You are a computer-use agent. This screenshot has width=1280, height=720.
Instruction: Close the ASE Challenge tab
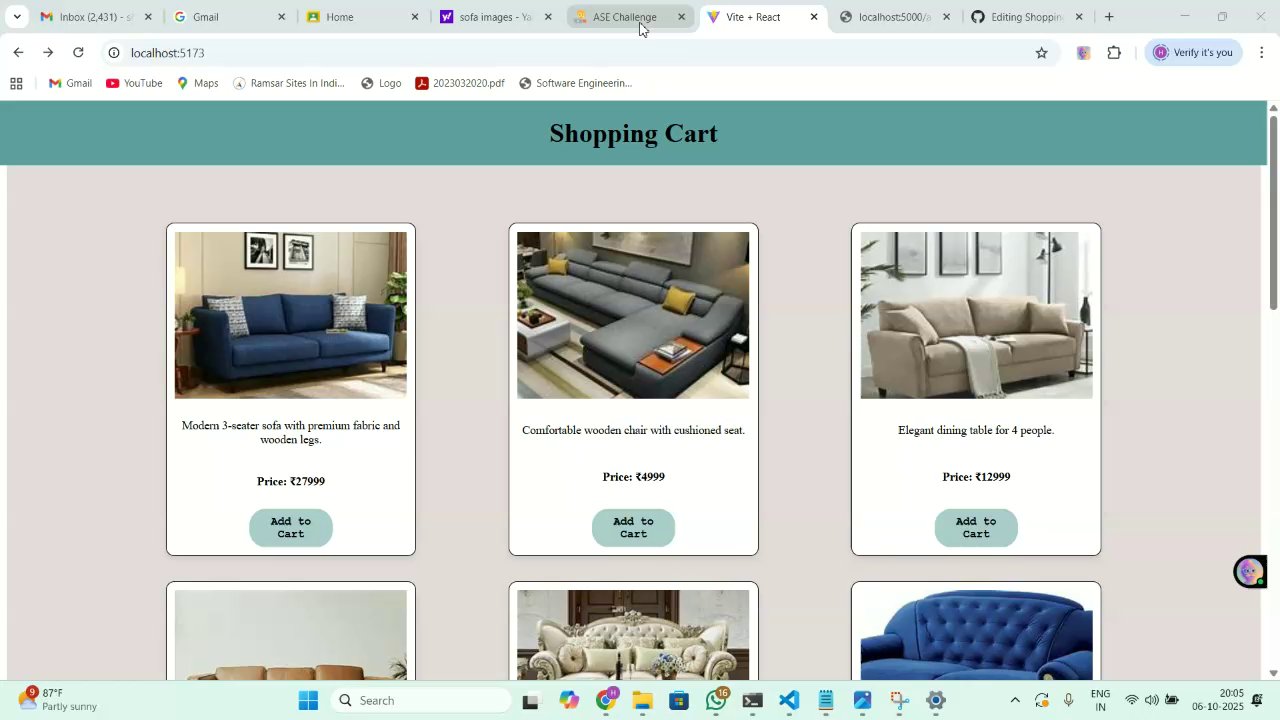(682, 17)
